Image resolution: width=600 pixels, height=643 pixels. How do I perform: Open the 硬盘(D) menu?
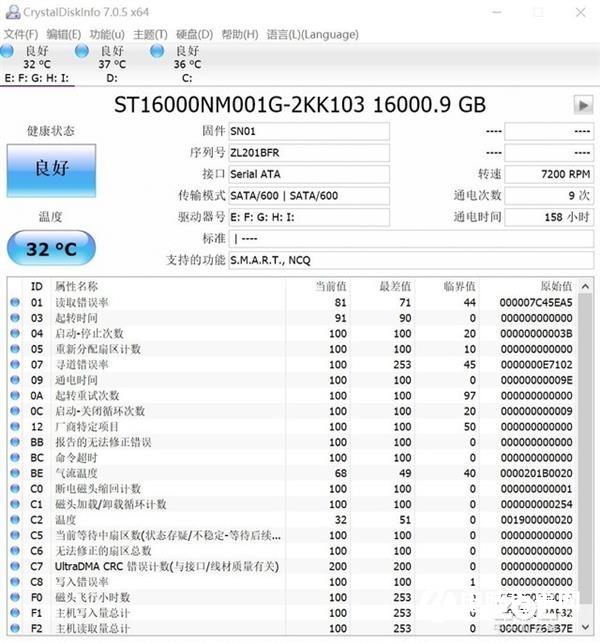click(x=194, y=34)
